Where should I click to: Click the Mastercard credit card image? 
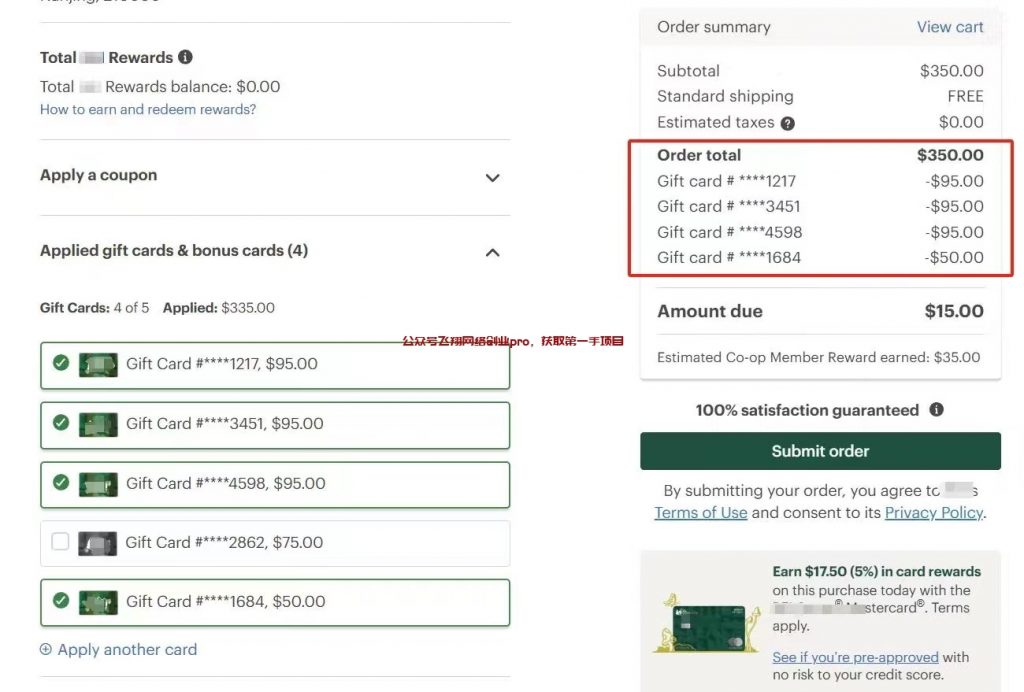pyautogui.click(x=714, y=628)
